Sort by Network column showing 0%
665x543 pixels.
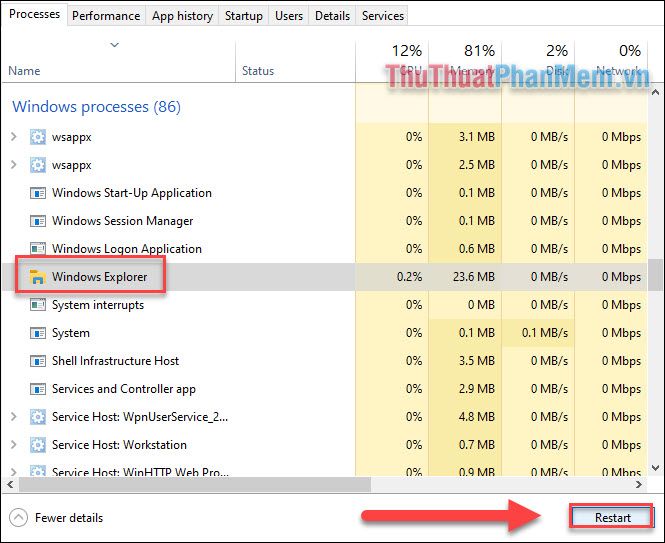pyautogui.click(x=611, y=62)
